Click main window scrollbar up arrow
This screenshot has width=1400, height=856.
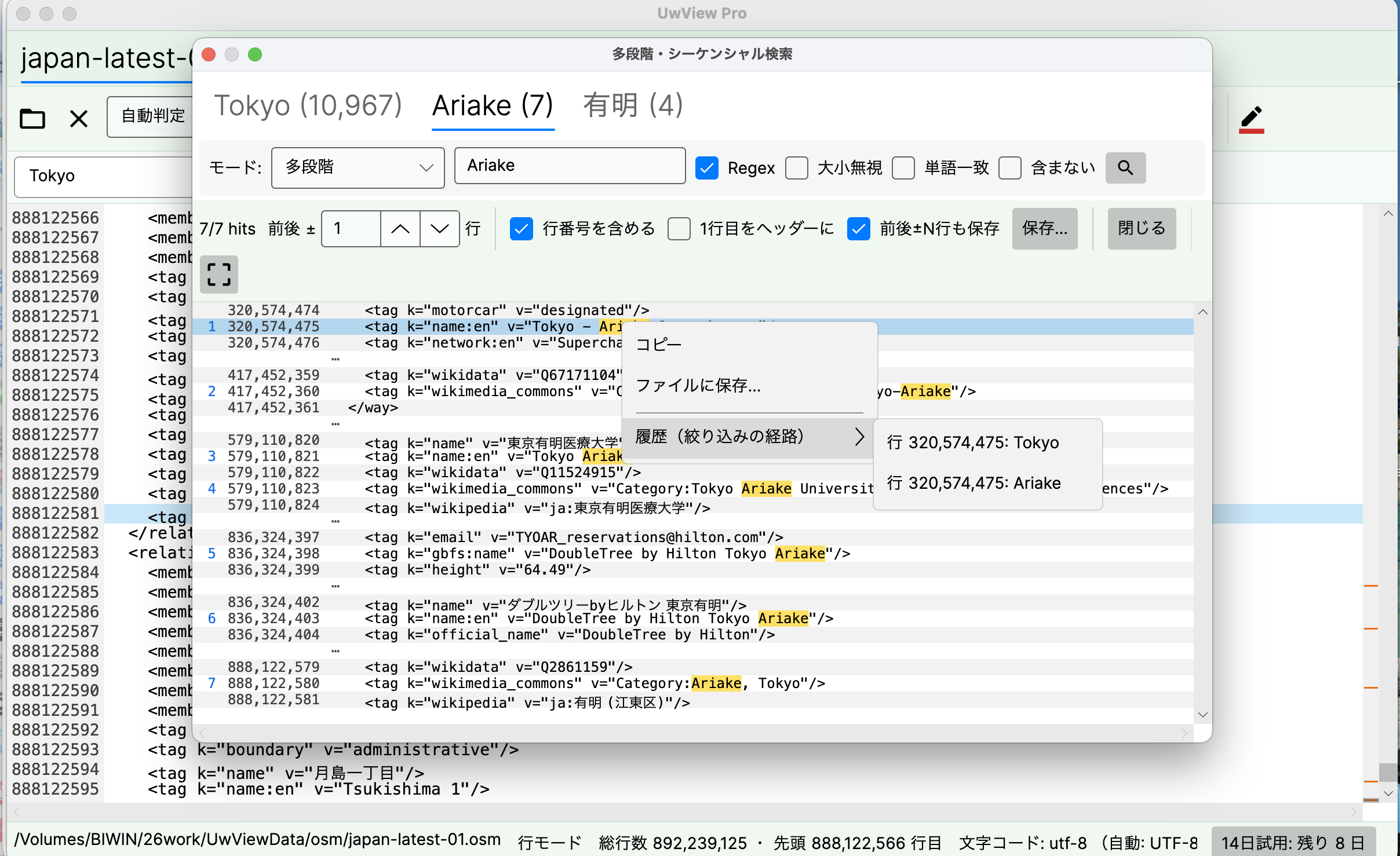[1388, 214]
